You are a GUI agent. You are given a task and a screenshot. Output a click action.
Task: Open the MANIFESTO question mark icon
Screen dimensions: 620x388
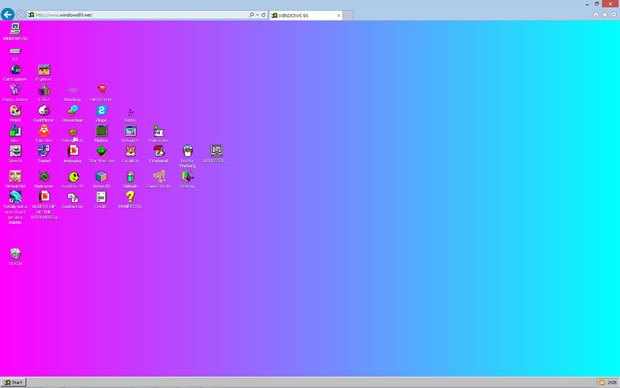click(130, 200)
